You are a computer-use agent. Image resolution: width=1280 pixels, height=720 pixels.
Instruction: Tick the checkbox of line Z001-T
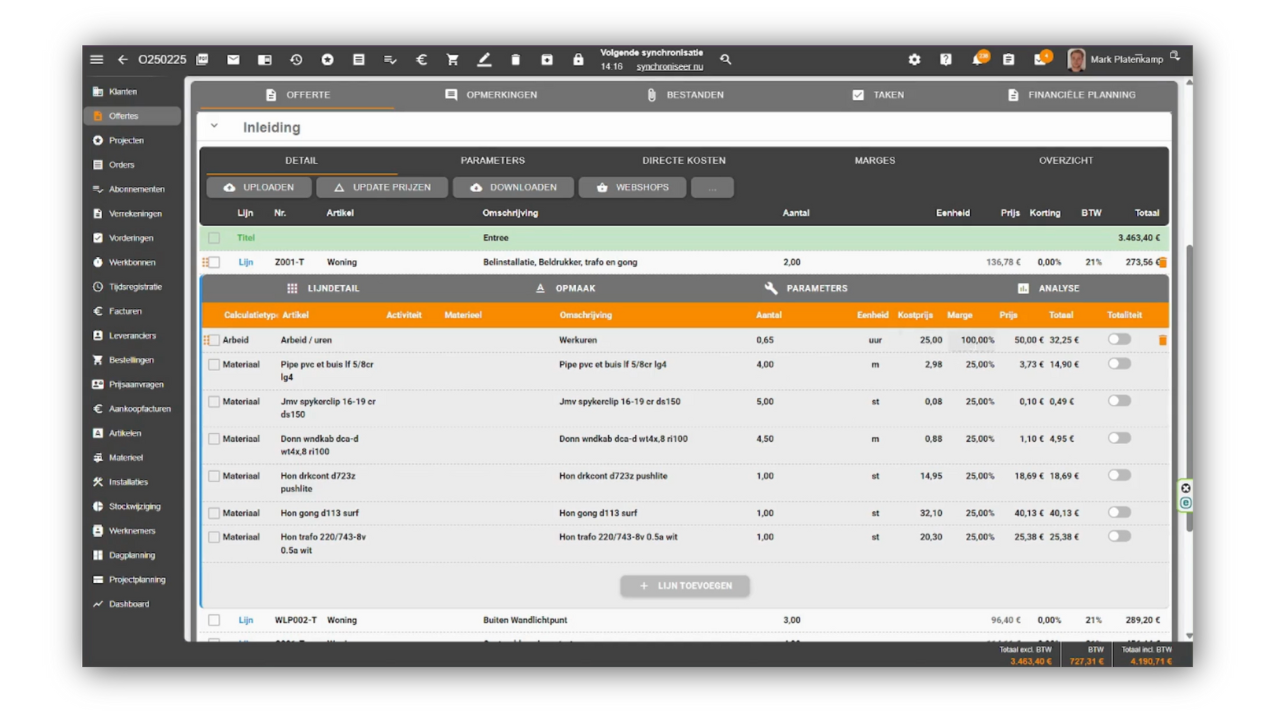(214, 262)
